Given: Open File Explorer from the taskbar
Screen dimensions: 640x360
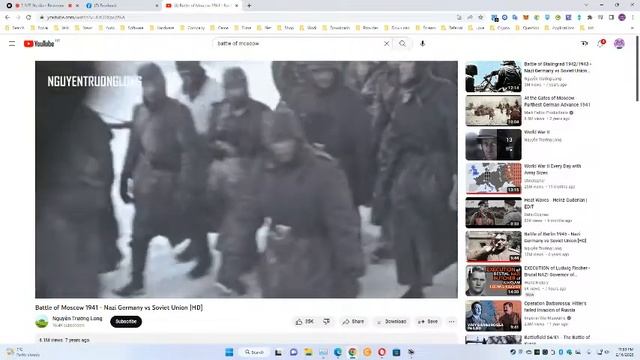Looking at the screenshot, I should (308, 352).
